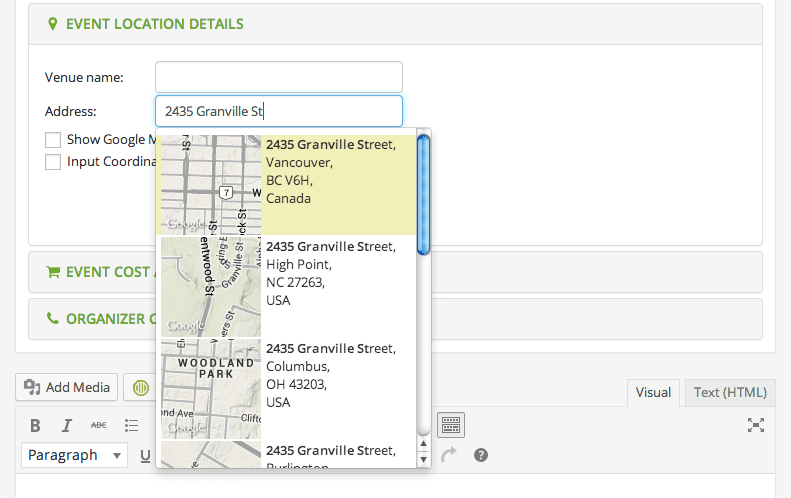Screen dimensions: 791x498
Task: Insert a bulleted list
Action: coord(131,425)
